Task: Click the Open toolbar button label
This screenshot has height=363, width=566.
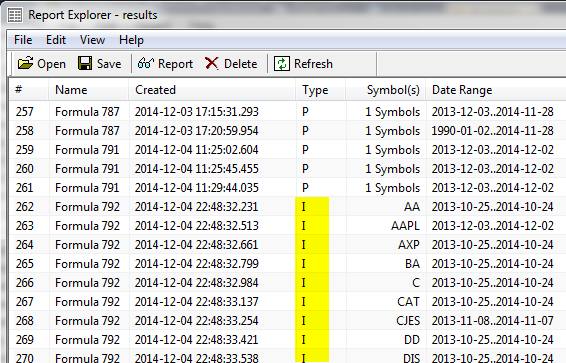Action: [x=51, y=64]
